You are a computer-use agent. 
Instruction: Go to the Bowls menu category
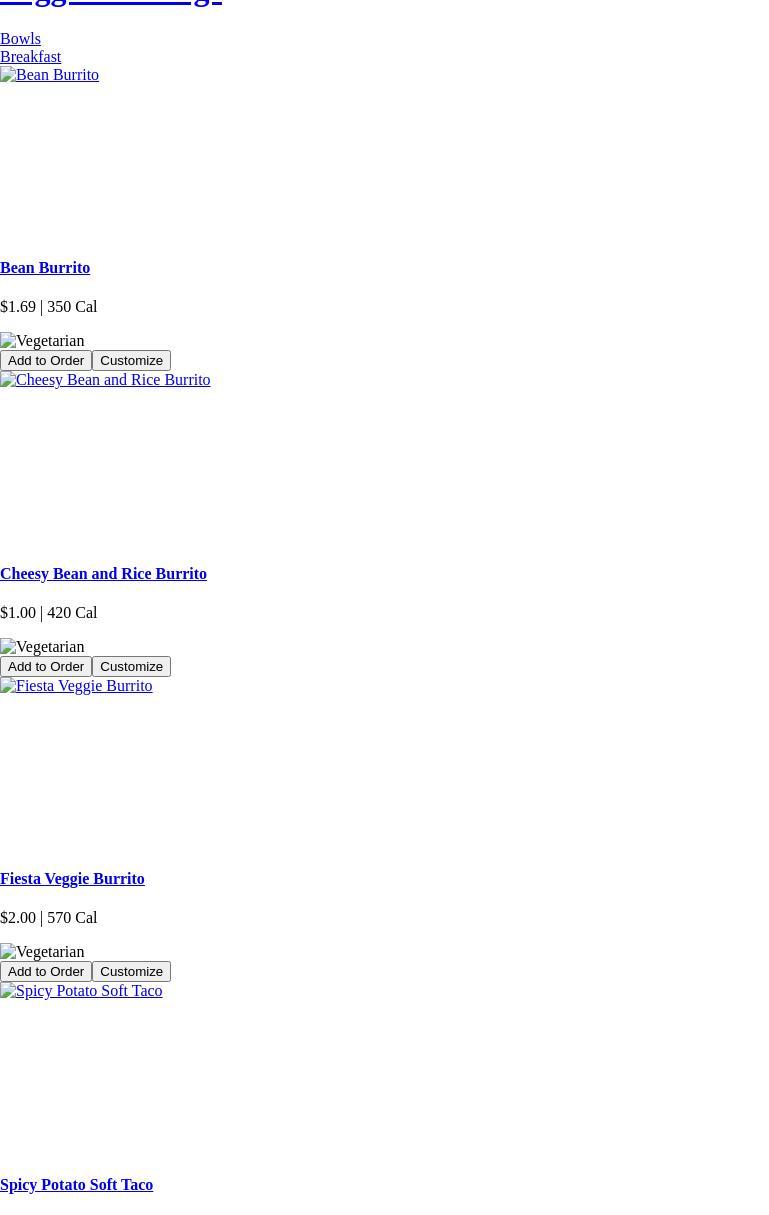(20, 39)
